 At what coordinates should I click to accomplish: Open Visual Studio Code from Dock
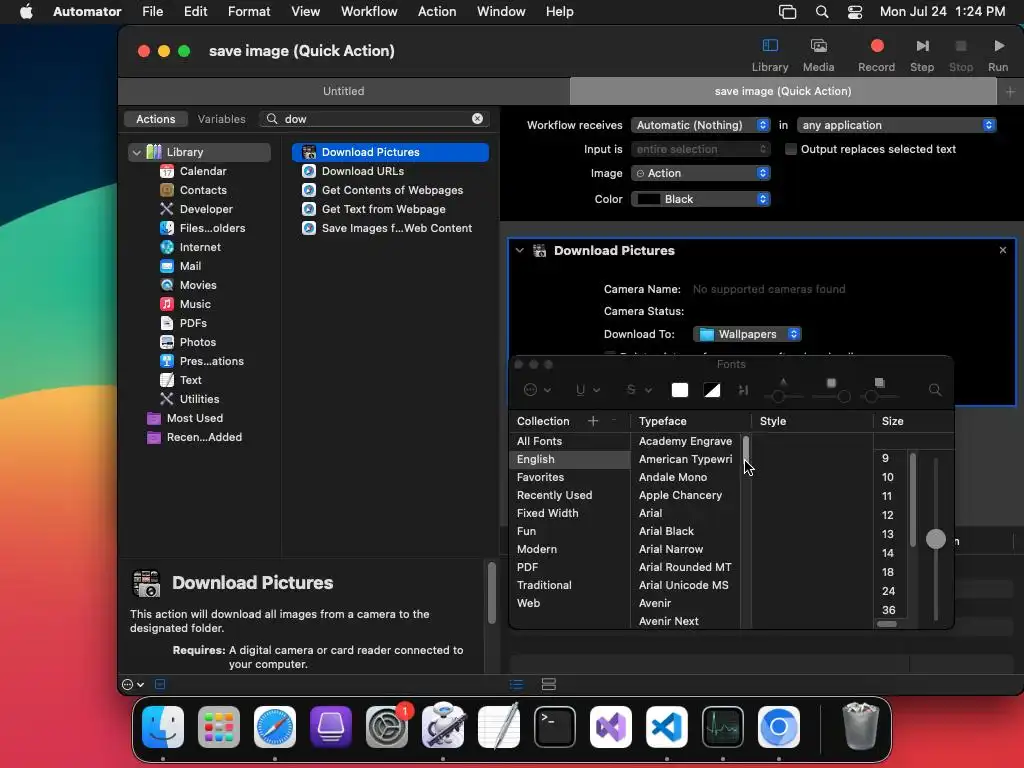tap(666, 726)
